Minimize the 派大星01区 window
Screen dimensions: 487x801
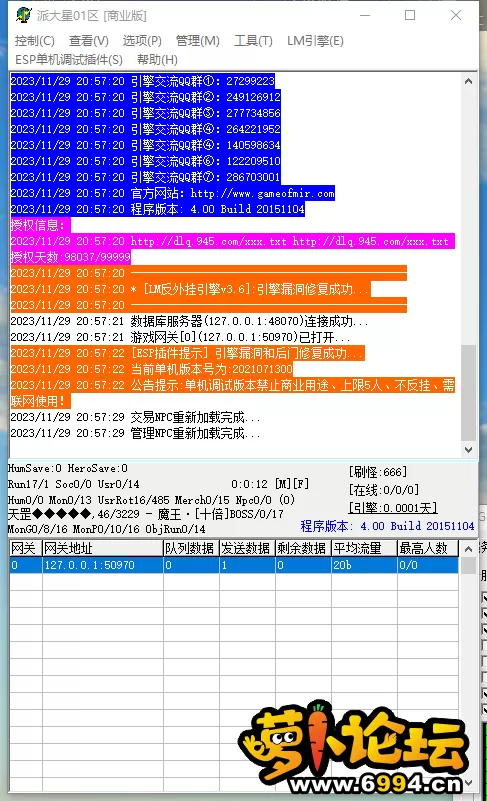coord(365,15)
